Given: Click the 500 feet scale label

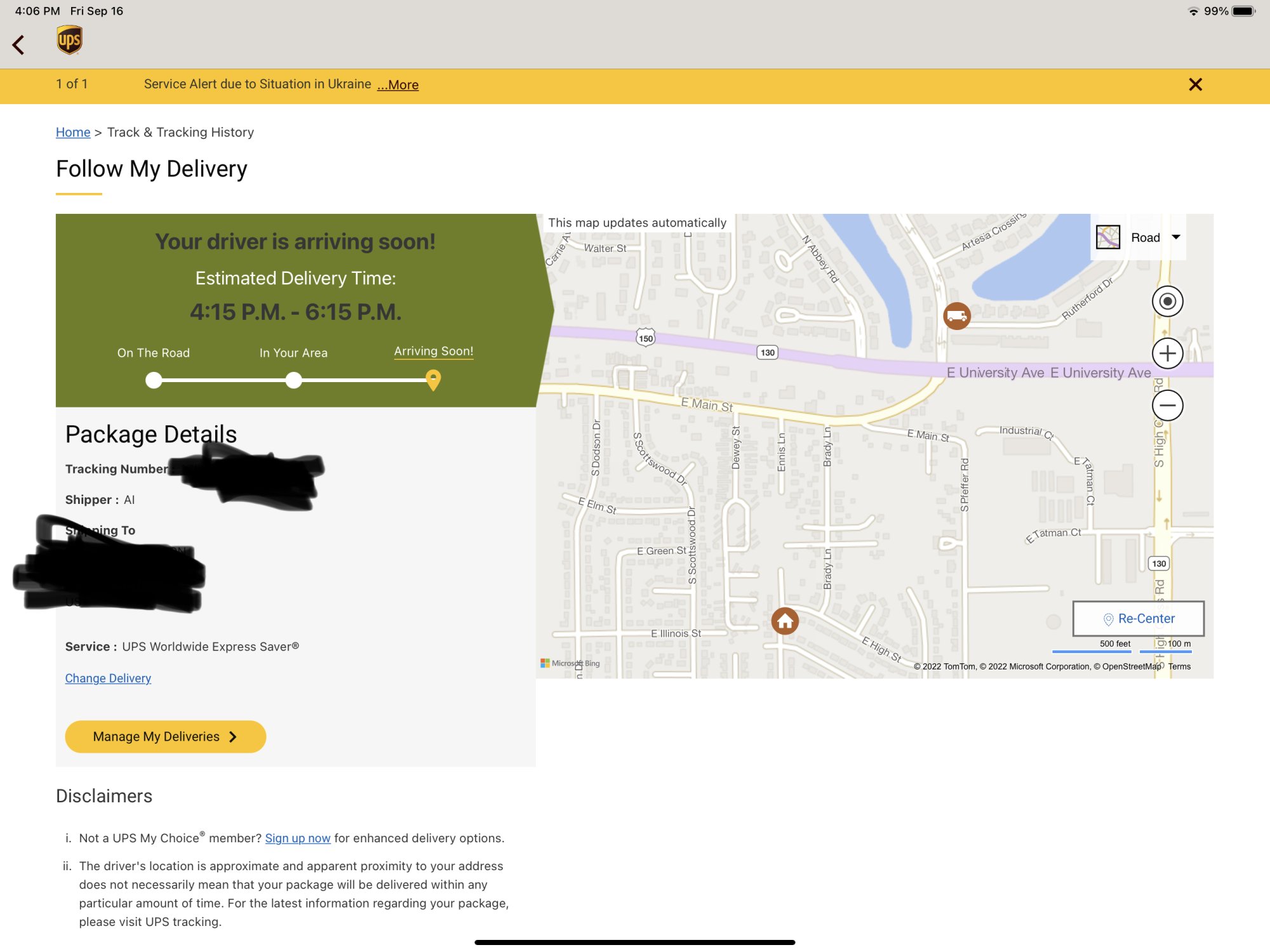Looking at the screenshot, I should tap(1115, 644).
